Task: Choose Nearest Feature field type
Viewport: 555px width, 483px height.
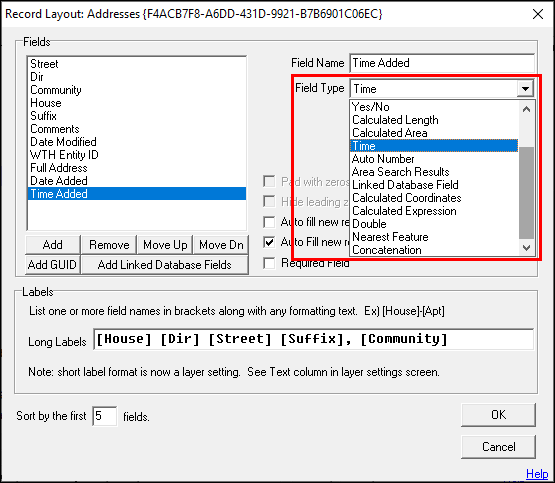Action: pos(434,237)
